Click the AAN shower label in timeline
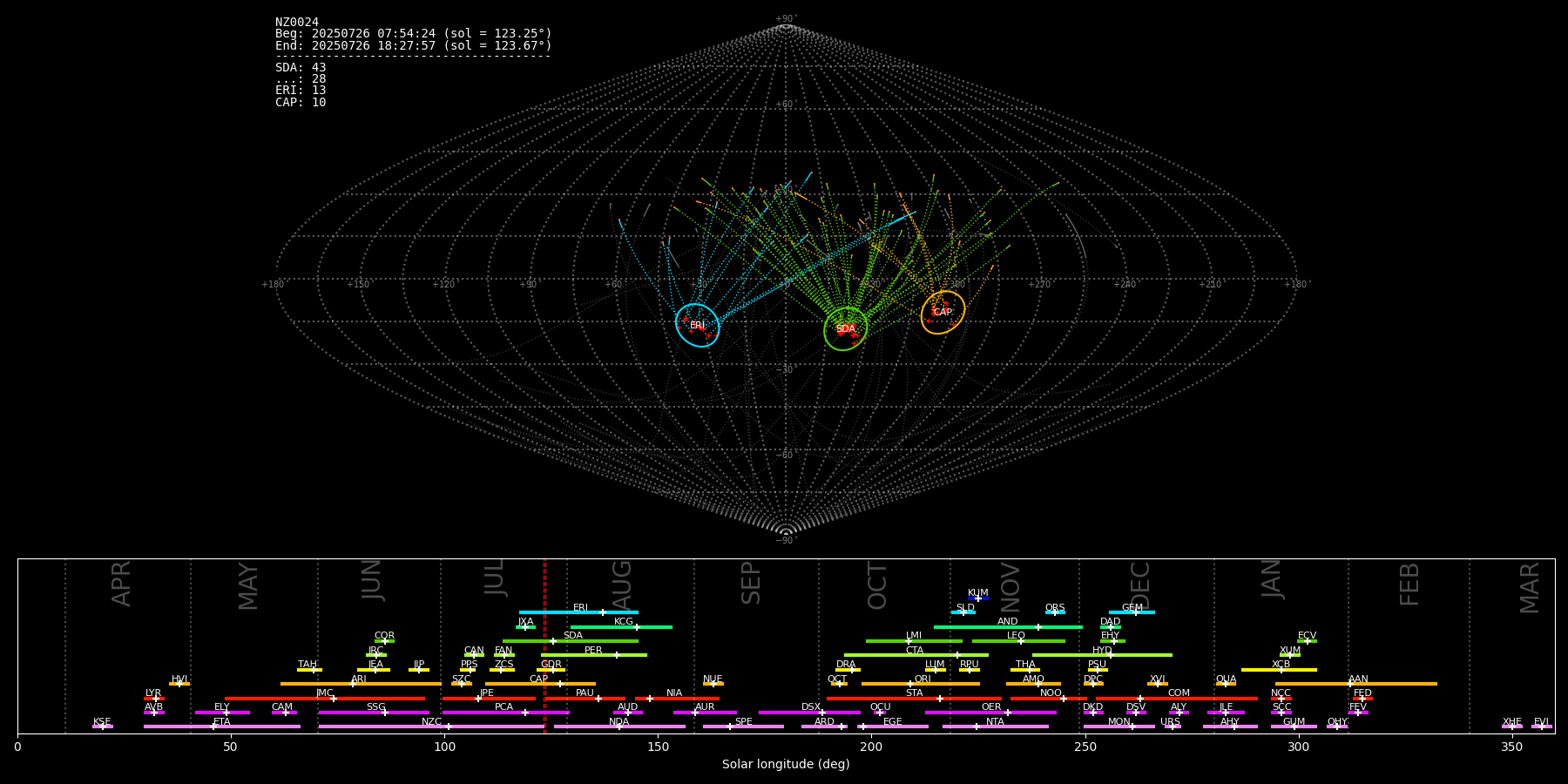This screenshot has height=784, width=1568. (x=1359, y=679)
